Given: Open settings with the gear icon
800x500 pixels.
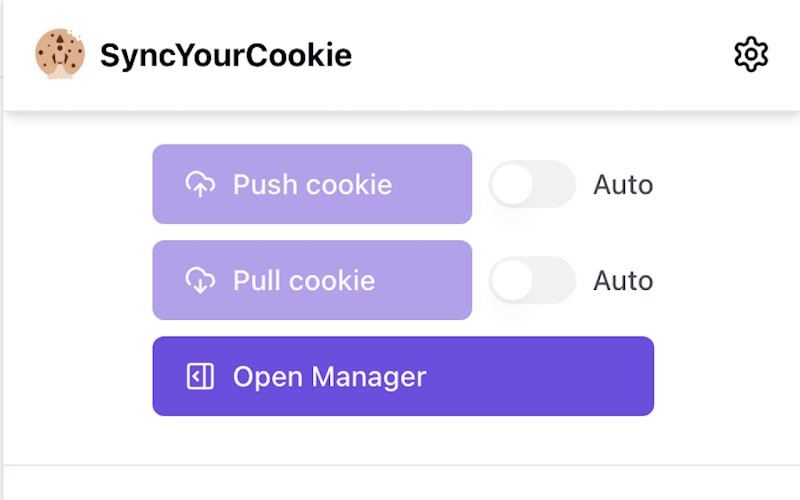Looking at the screenshot, I should pyautogui.click(x=751, y=54).
